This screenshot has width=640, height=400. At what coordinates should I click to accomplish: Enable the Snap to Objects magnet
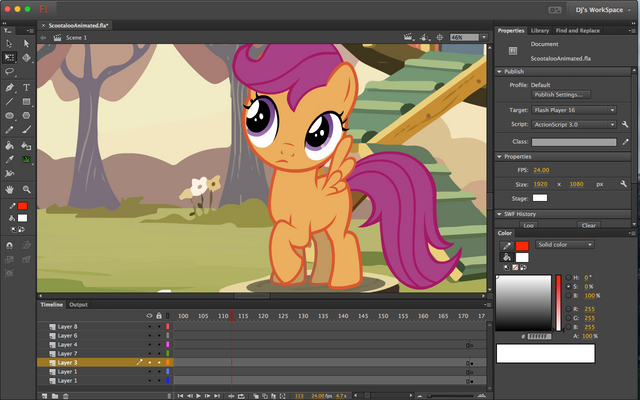pyautogui.click(x=9, y=245)
